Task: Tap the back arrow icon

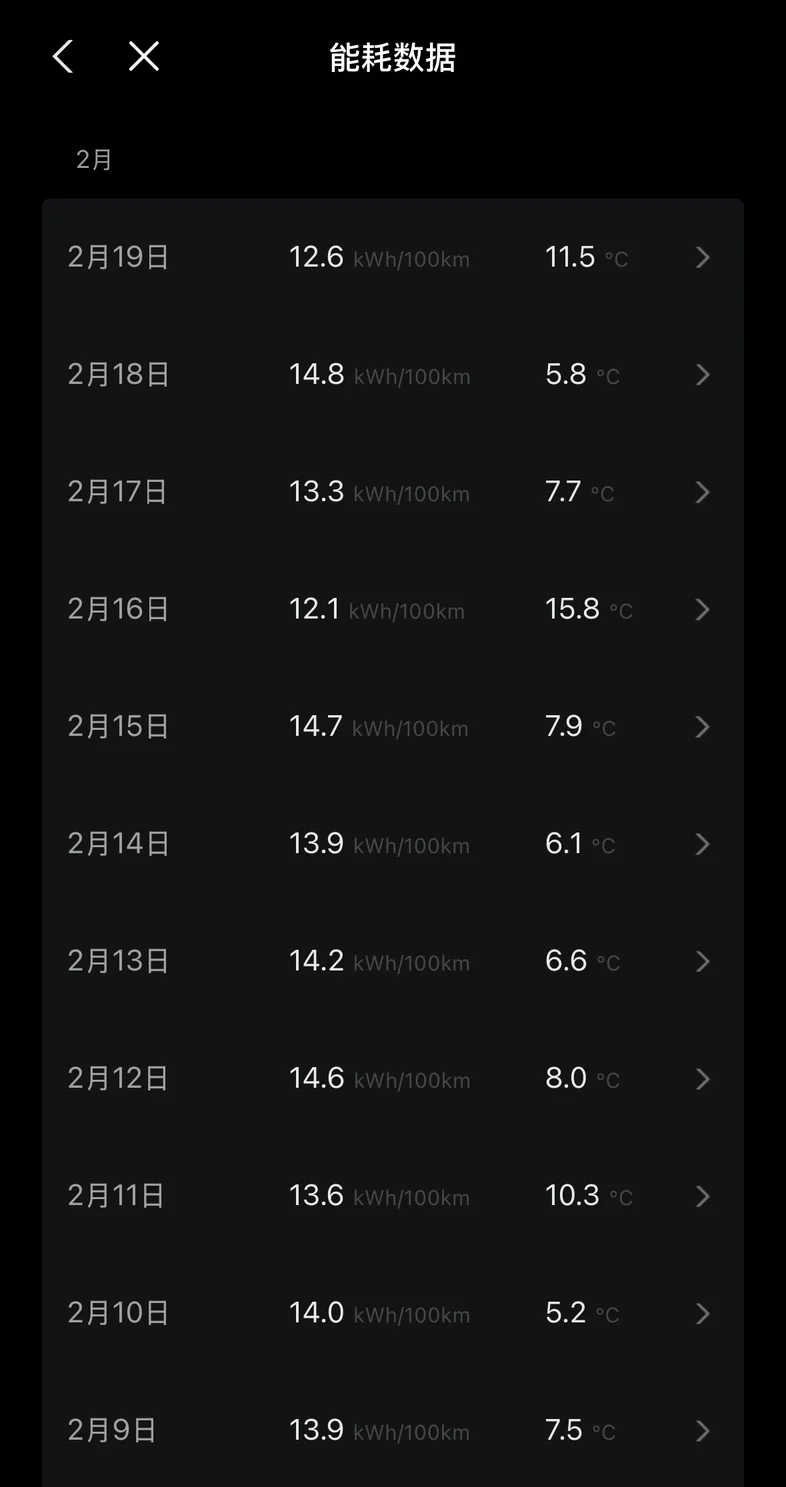Action: point(63,57)
